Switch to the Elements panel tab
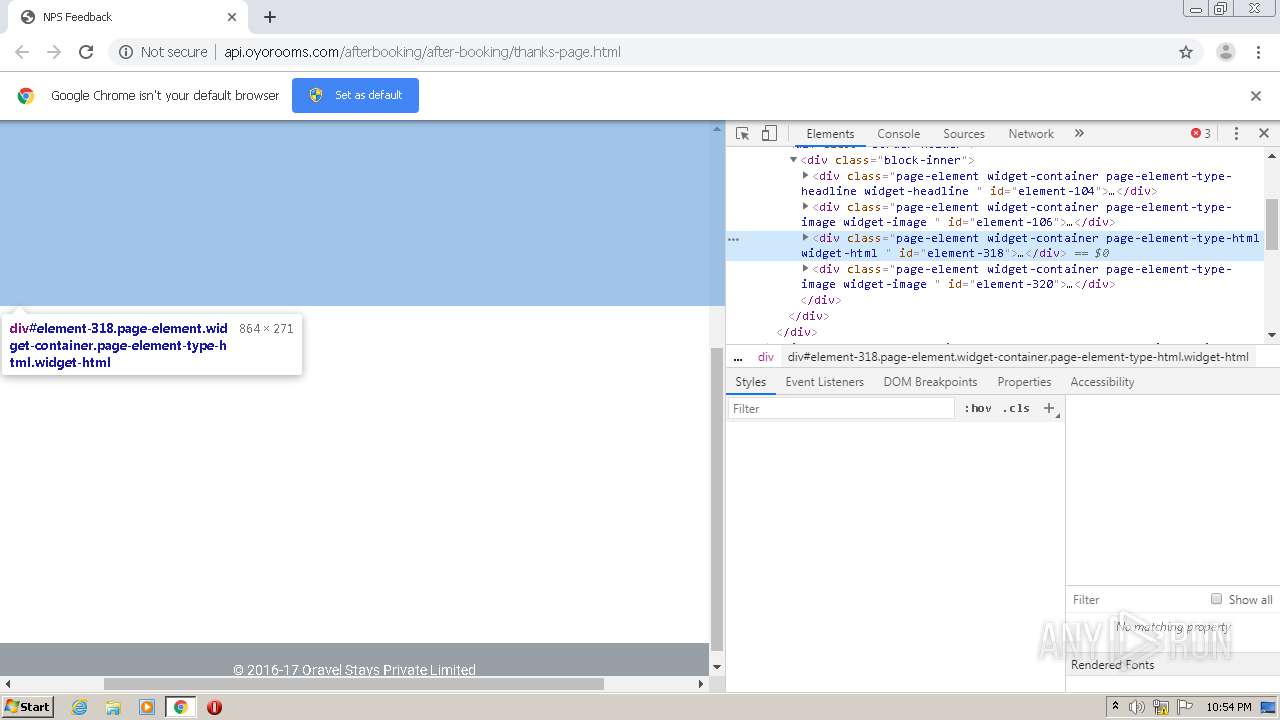Viewport: 1280px width, 720px height. pos(830,134)
